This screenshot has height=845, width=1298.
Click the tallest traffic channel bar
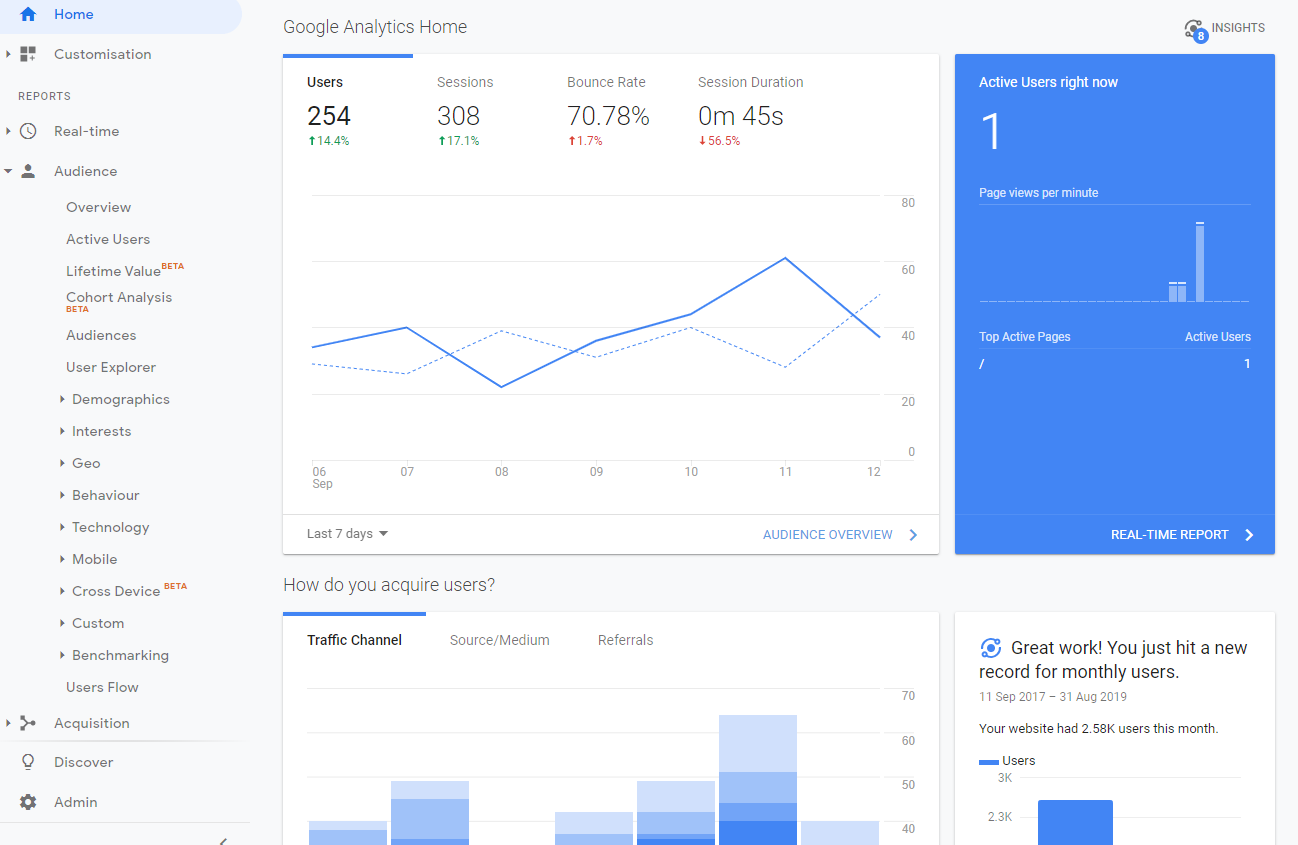tap(758, 780)
